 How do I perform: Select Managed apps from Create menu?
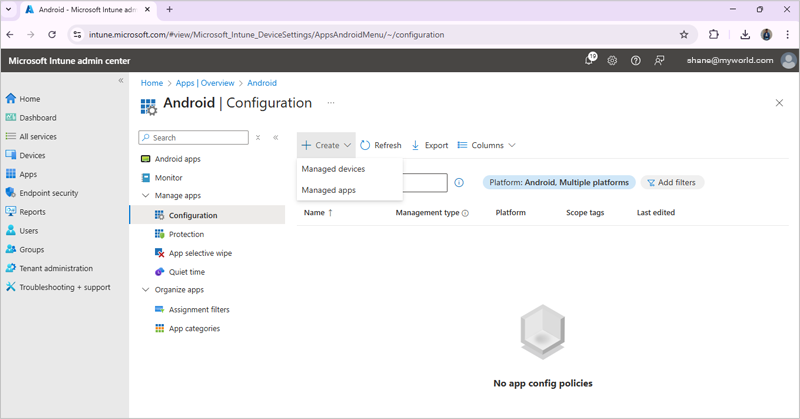[x=328, y=190]
